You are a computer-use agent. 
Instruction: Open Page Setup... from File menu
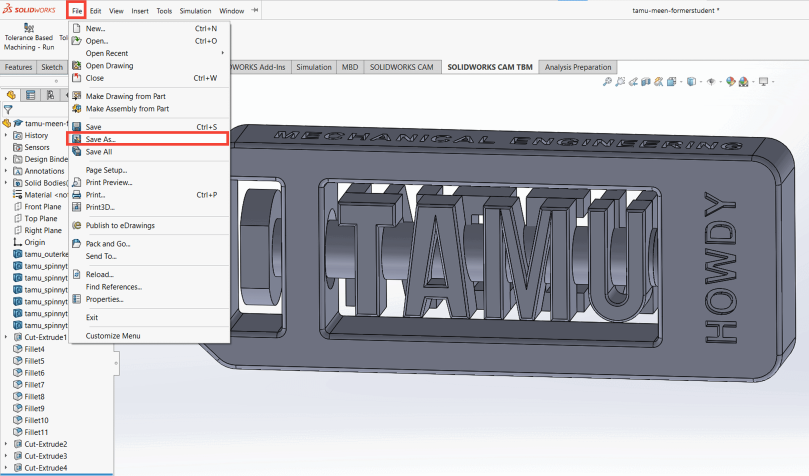(x=150, y=170)
